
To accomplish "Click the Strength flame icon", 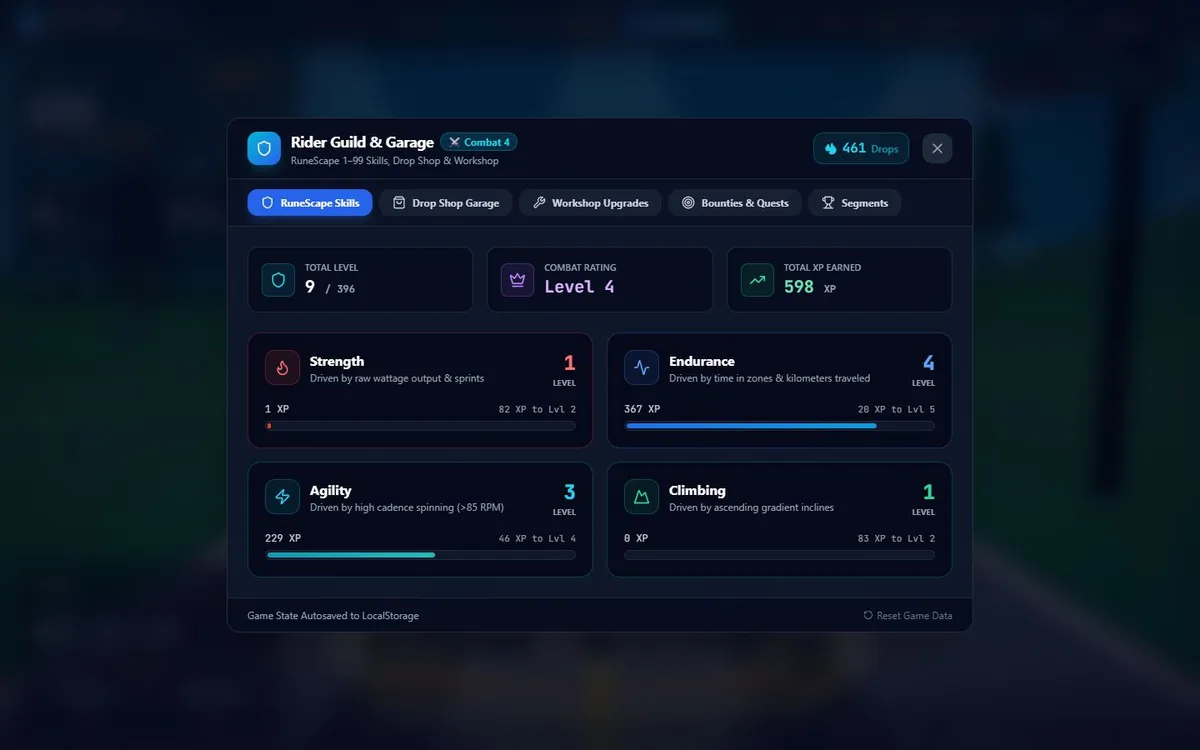I will (x=282, y=368).
